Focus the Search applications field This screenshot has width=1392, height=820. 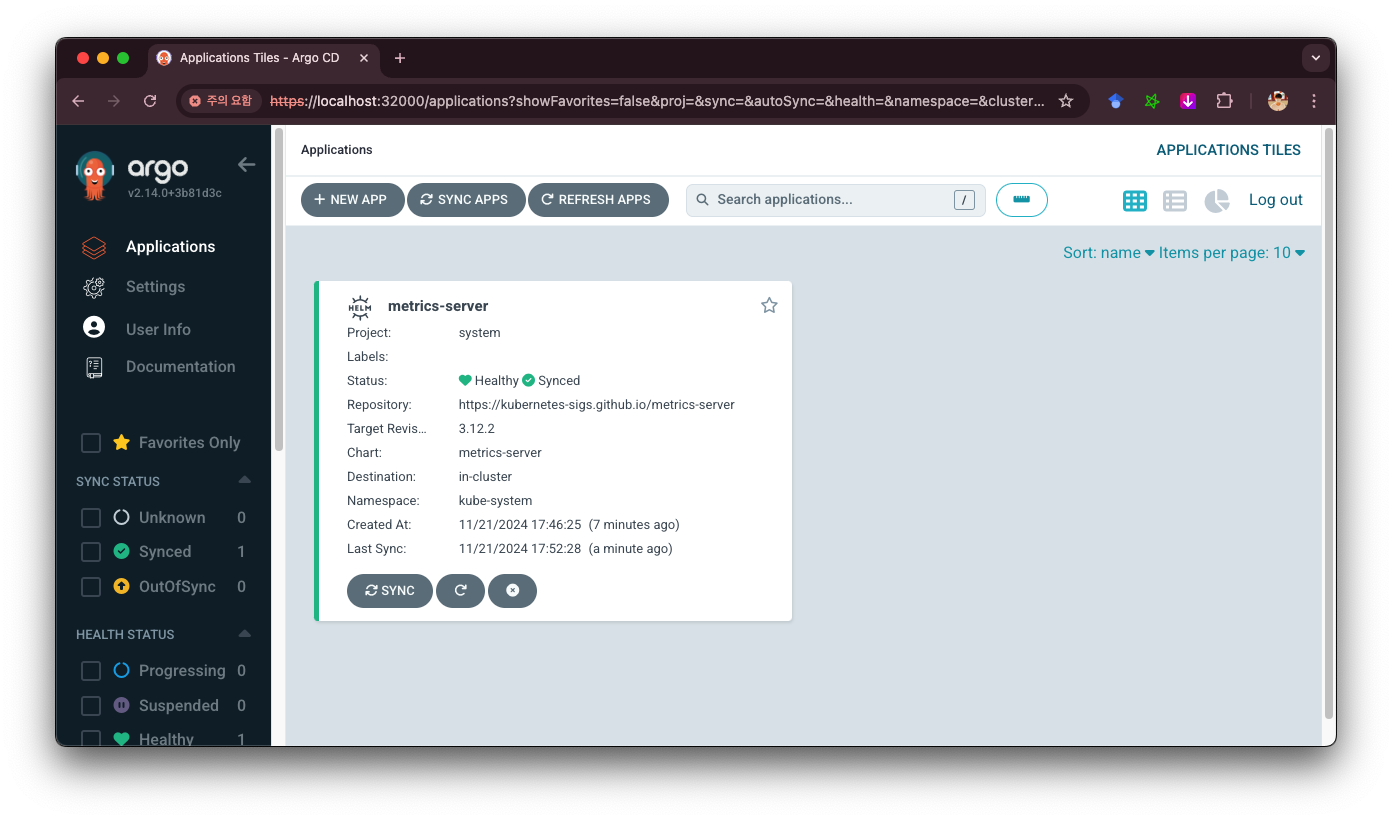pos(836,200)
